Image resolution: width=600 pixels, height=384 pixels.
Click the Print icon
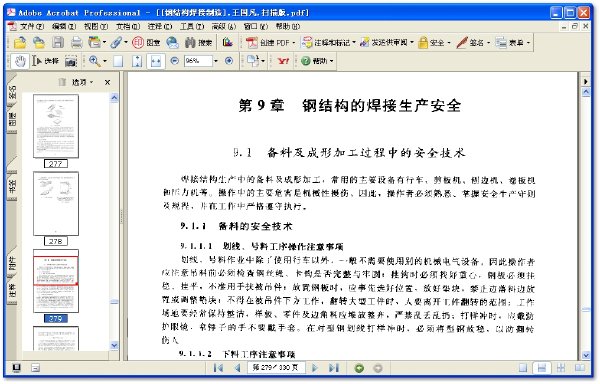point(77,42)
